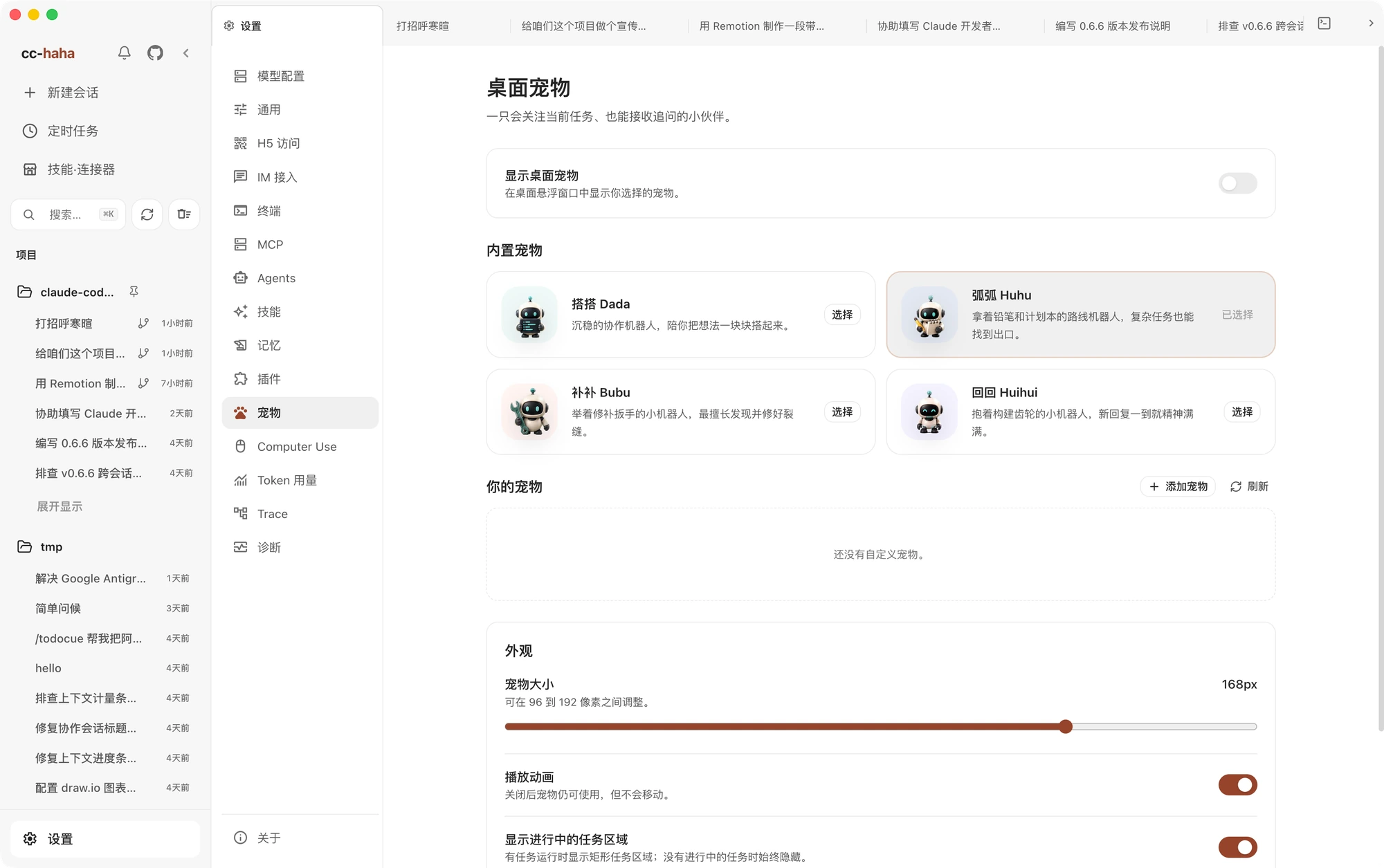Toggle 播放动画 switch off
1384x868 pixels.
click(1237, 785)
